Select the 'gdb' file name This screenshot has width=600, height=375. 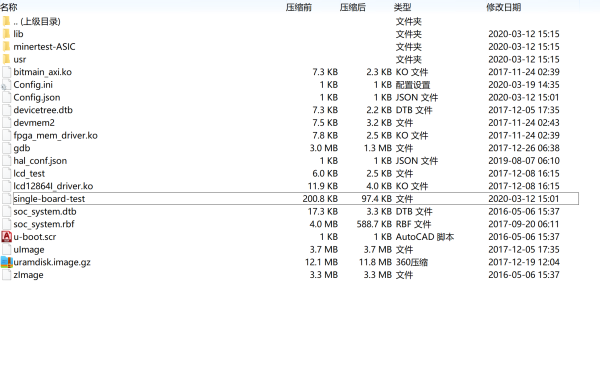point(22,148)
